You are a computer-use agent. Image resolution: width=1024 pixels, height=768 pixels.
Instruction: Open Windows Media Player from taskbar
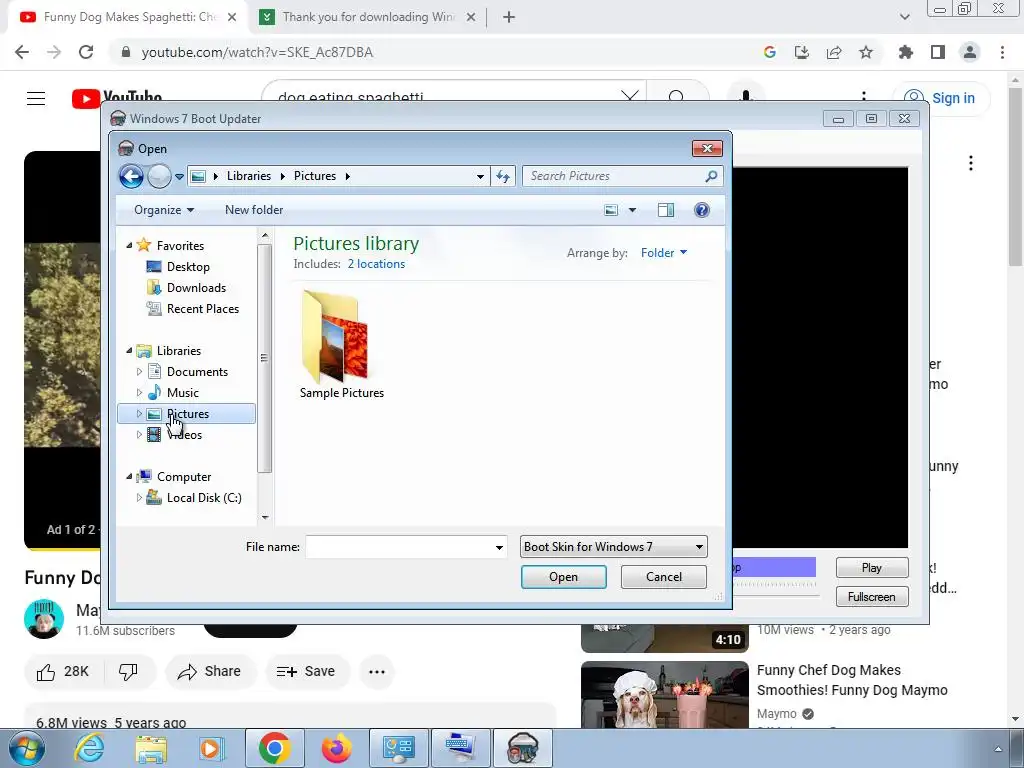click(x=212, y=748)
